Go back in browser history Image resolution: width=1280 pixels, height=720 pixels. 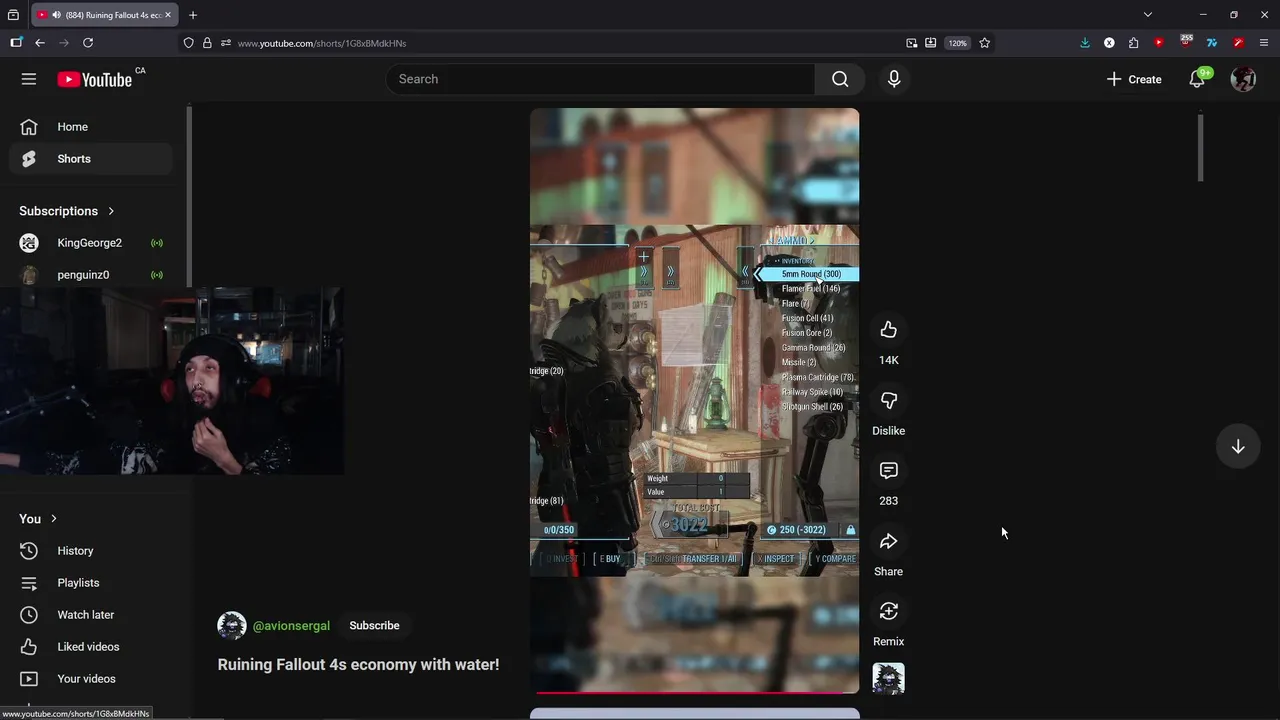pos(40,43)
